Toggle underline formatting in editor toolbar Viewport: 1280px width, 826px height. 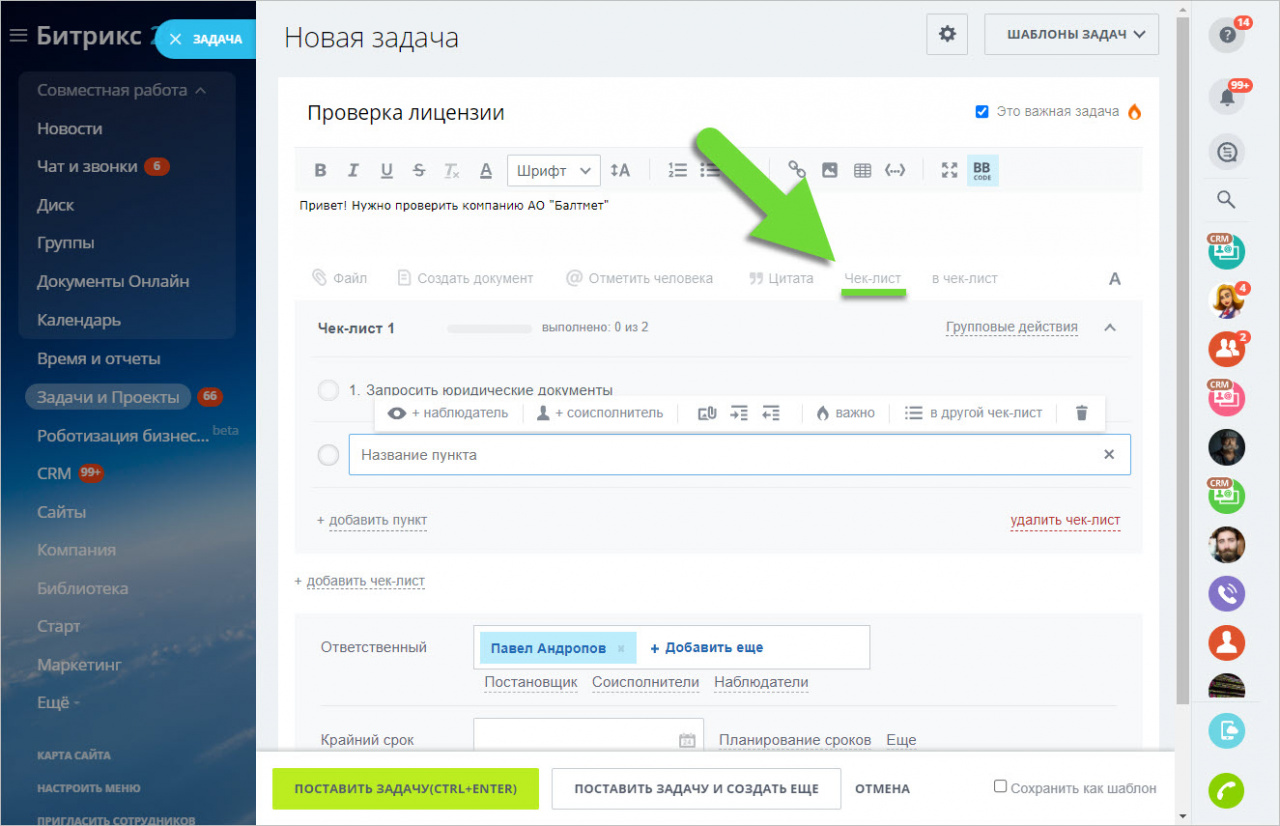[387, 170]
